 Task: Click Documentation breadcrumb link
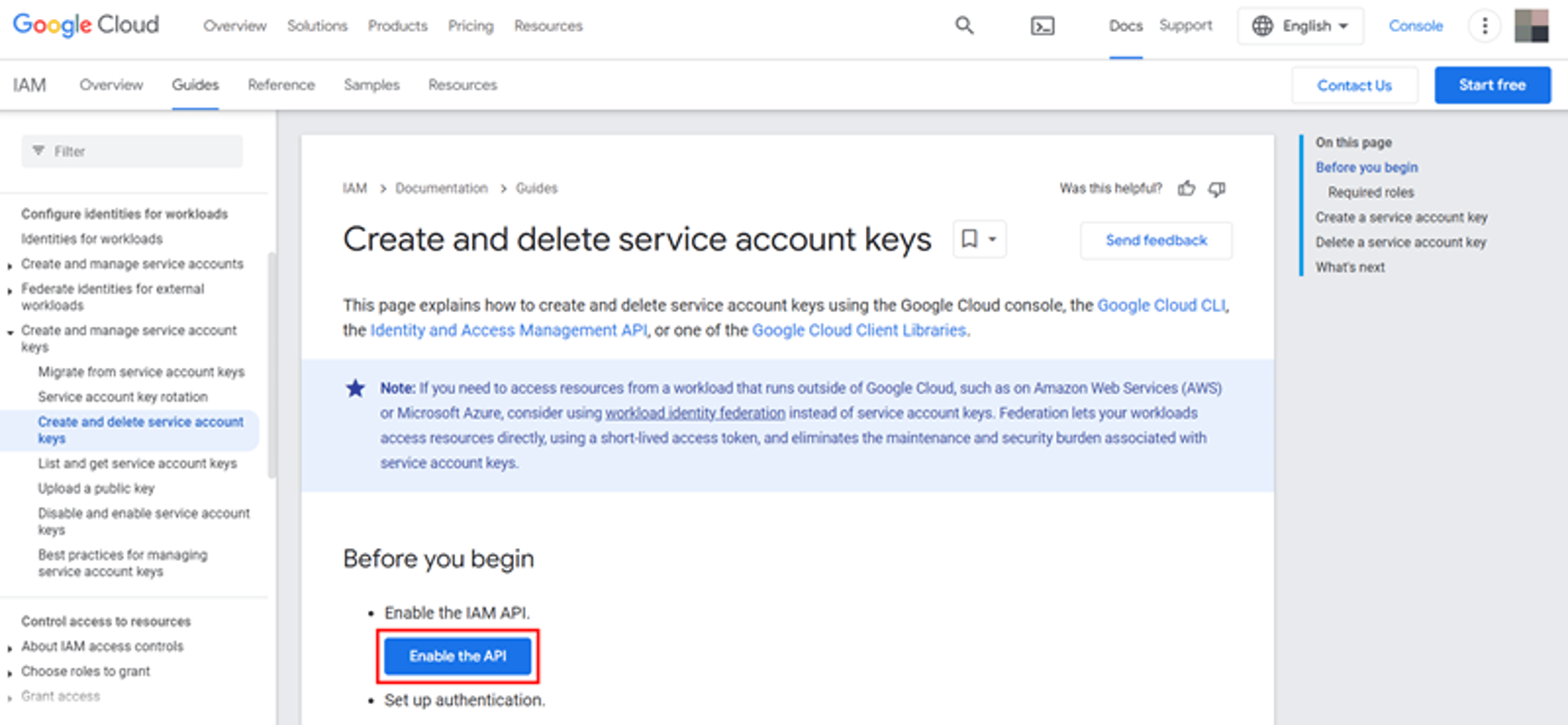pos(441,188)
